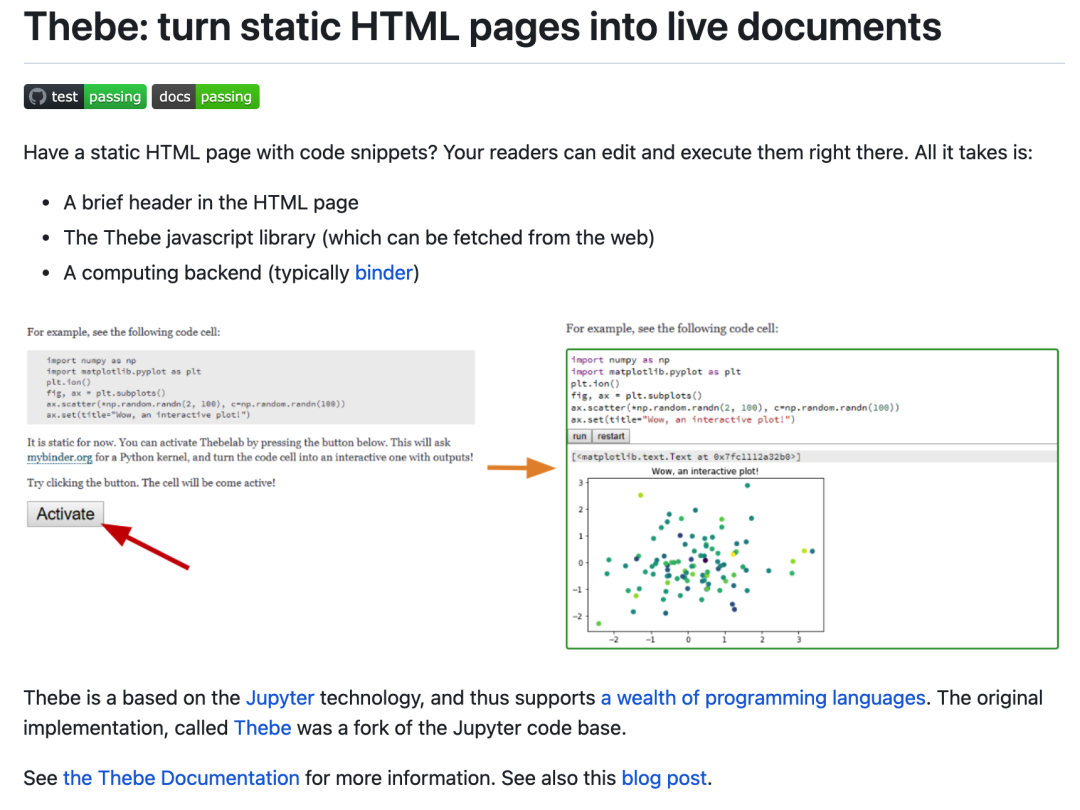This screenshot has height=810, width=1080.
Task: Click the test passing badge
Action: point(85,96)
